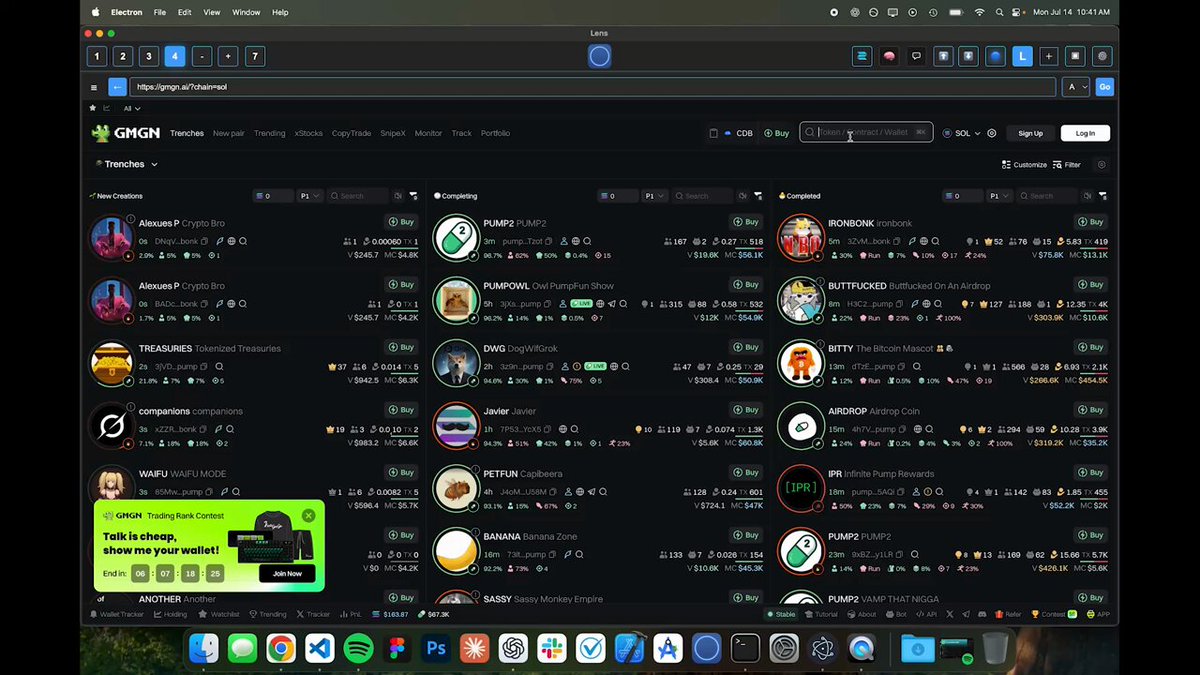Click the Go button next to URL bar
The height and width of the screenshot is (675, 1200).
click(x=1104, y=87)
